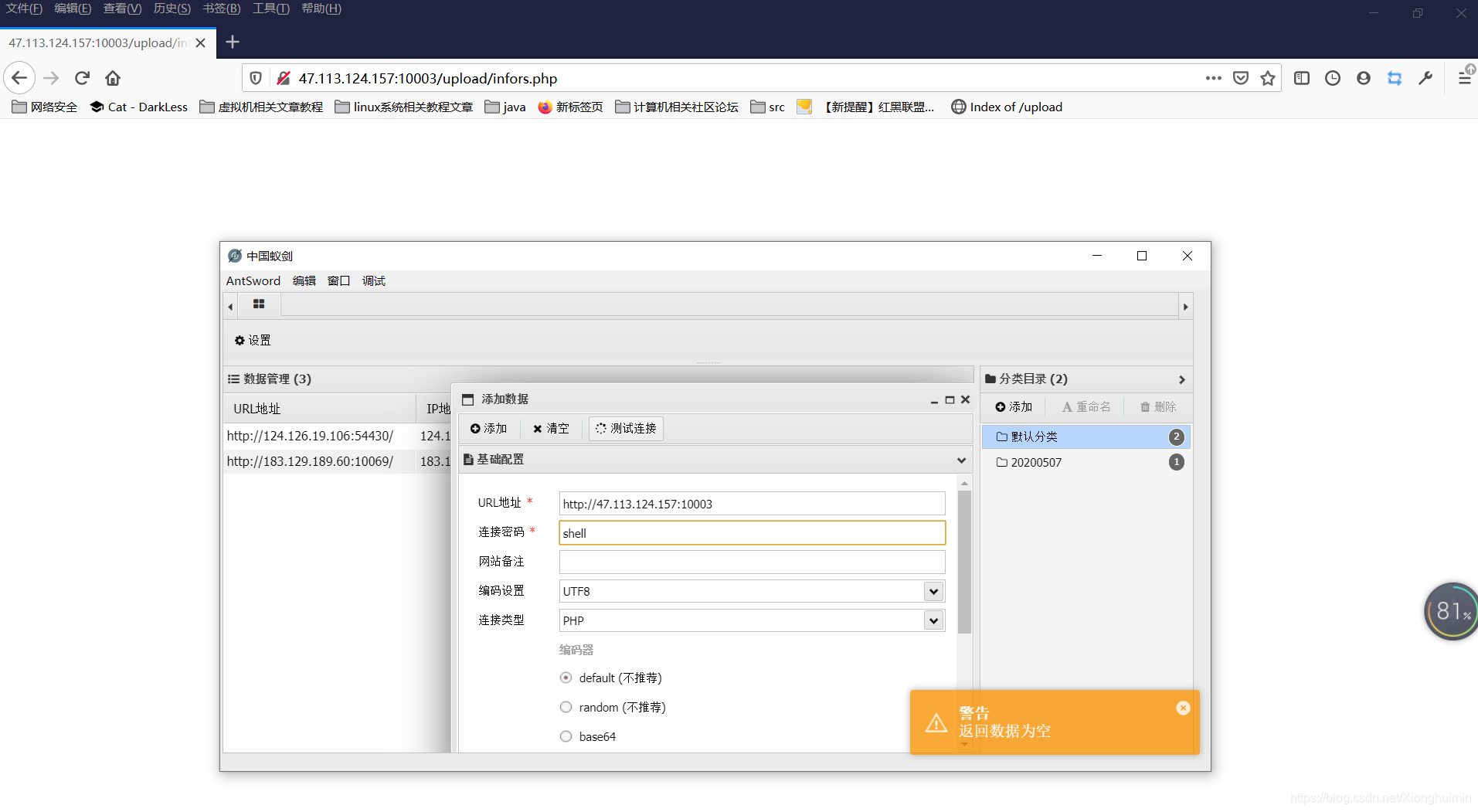Open the 网络安全 bookmark folder
The width and height of the screenshot is (1478, 812).
coord(45,107)
